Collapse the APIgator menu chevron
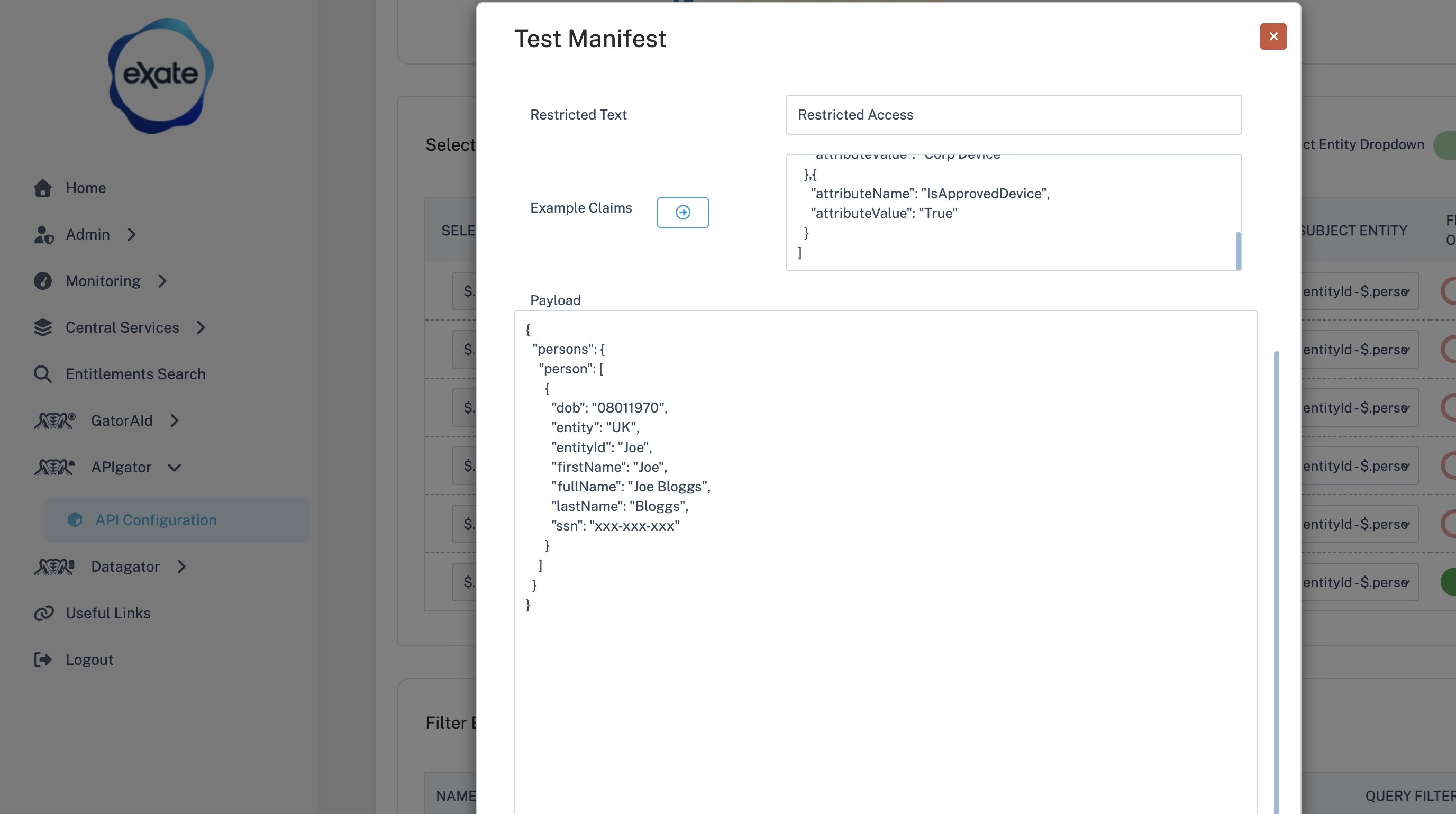1456x814 pixels. coord(175,467)
